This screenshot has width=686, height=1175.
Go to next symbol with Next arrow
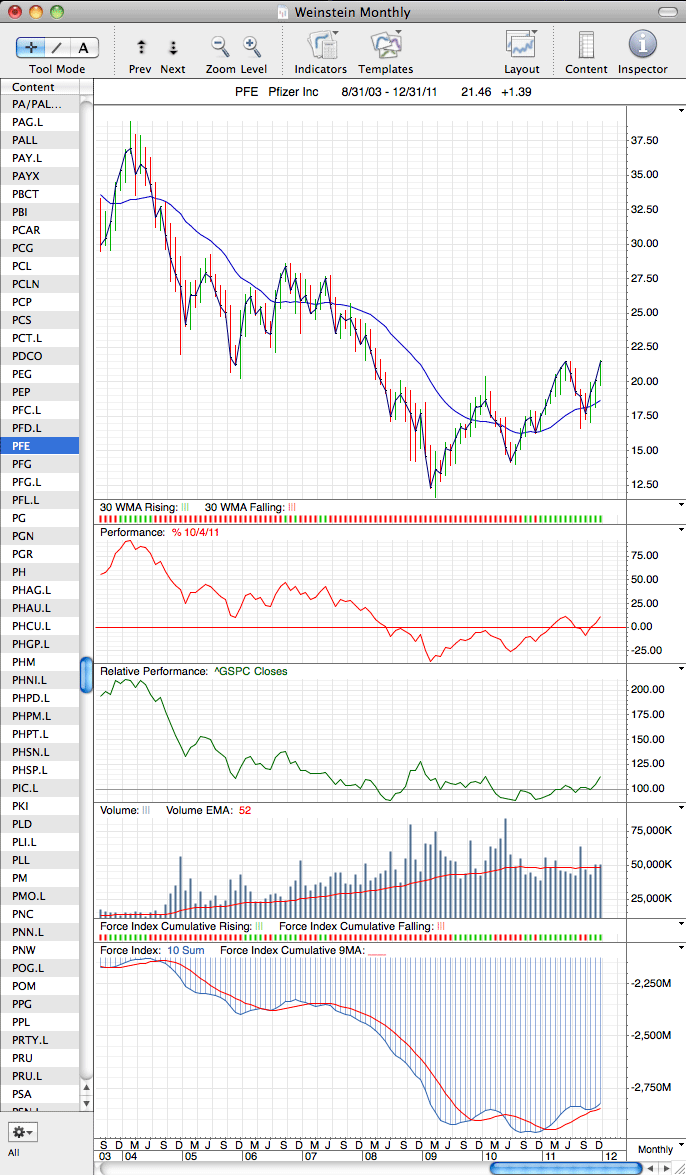(x=172, y=48)
